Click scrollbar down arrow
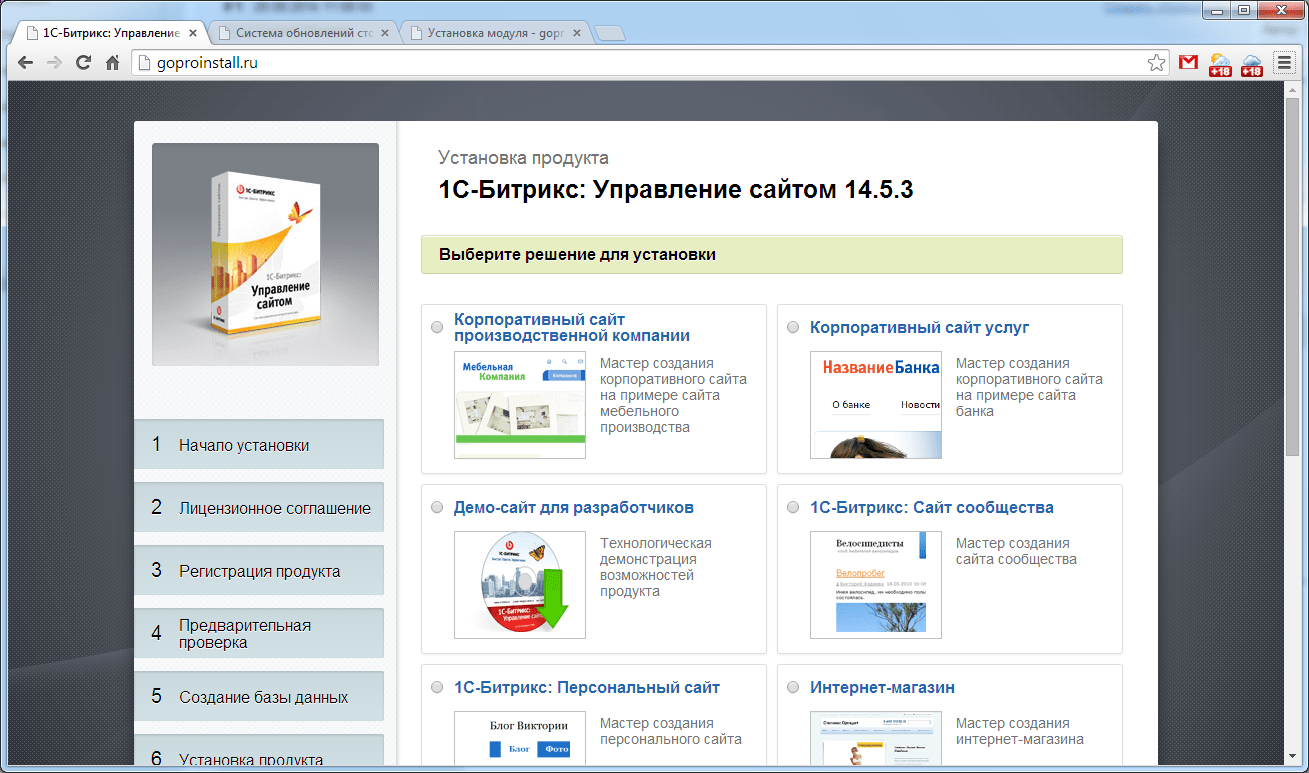The width and height of the screenshot is (1309, 773). pyautogui.click(x=1292, y=758)
